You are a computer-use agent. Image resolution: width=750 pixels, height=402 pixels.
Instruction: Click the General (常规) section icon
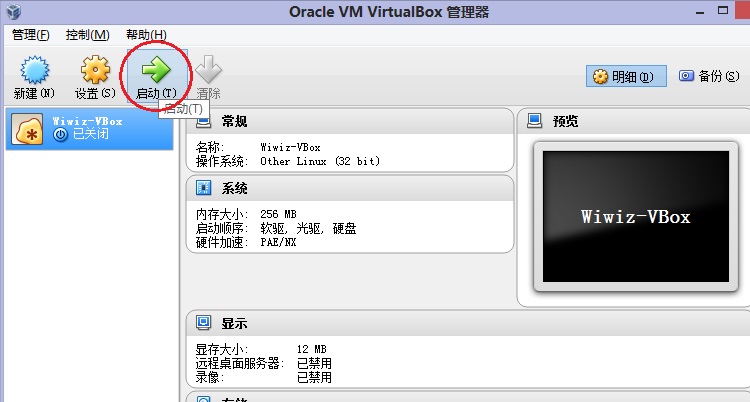(203, 121)
